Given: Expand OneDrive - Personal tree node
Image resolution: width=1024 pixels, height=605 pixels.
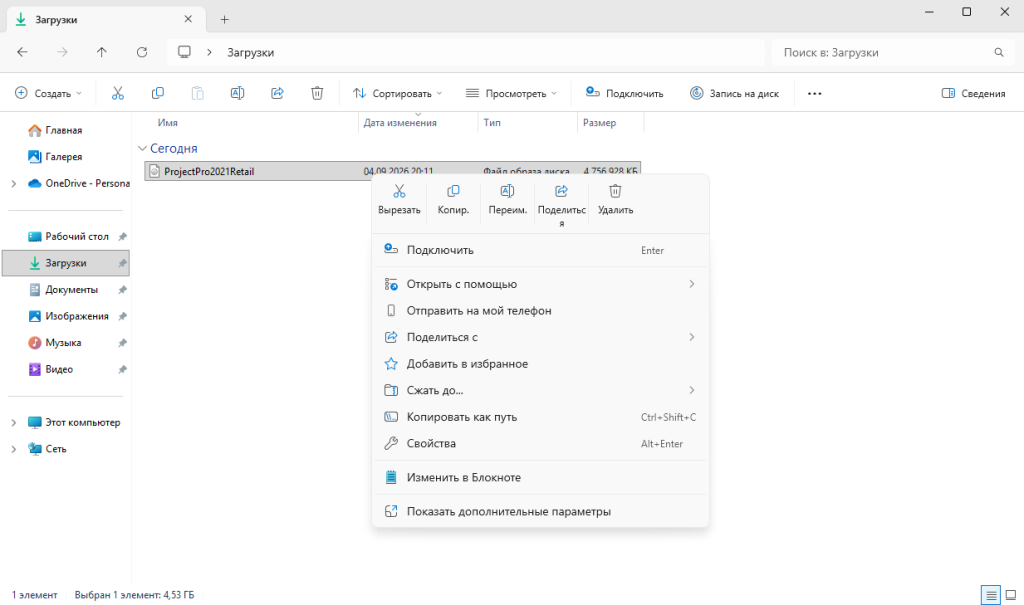Looking at the screenshot, I should tap(14, 184).
